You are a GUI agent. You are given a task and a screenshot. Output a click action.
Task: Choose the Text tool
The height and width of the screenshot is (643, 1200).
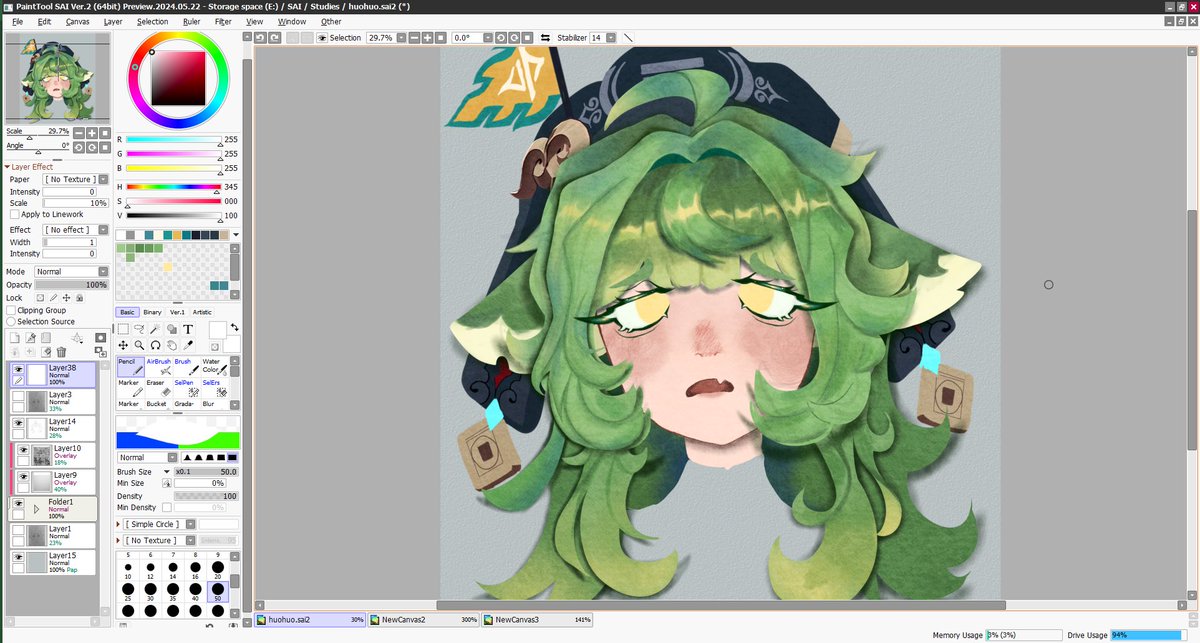188,328
